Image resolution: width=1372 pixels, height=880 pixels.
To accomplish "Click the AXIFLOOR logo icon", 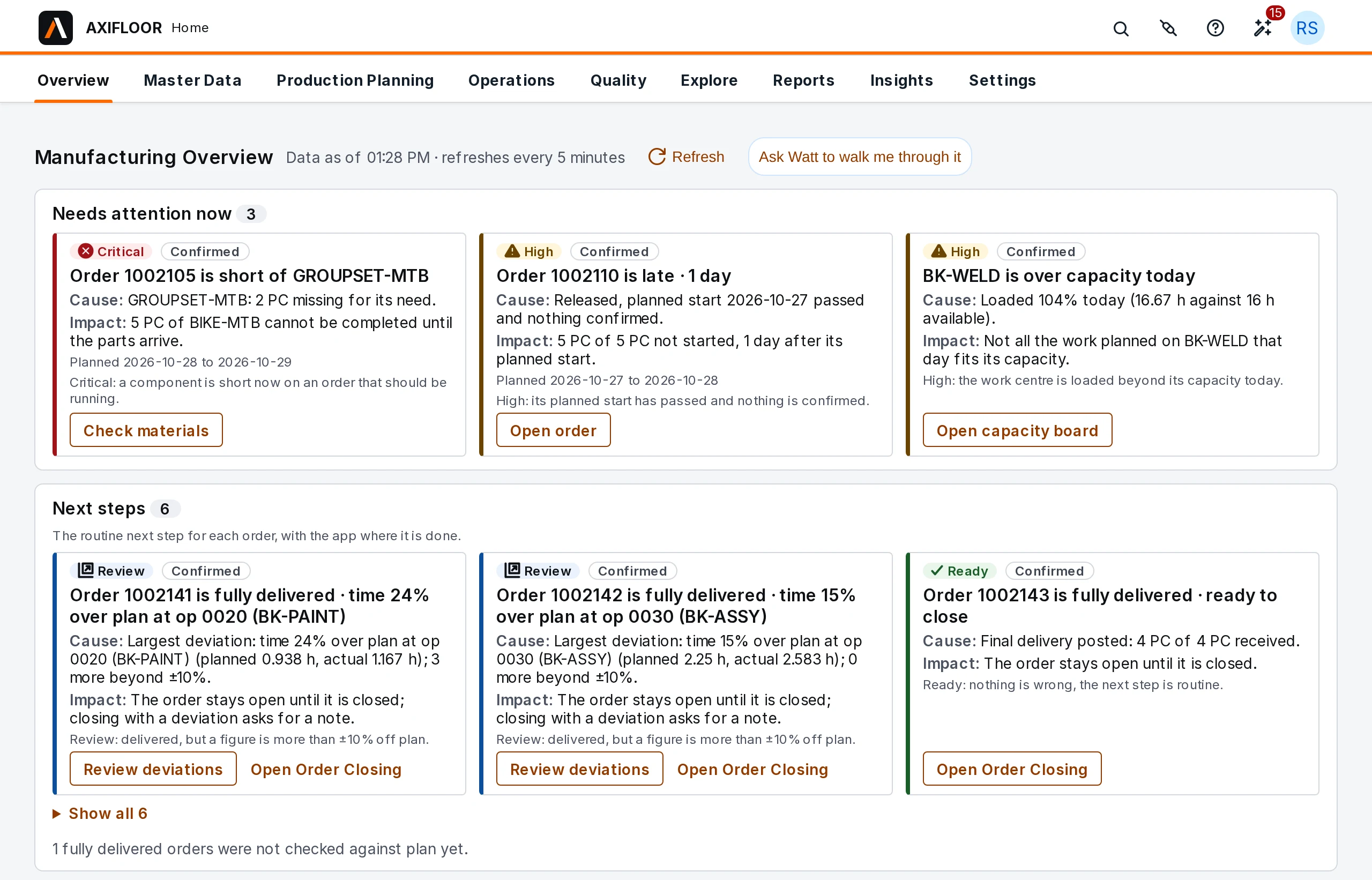I will pyautogui.click(x=55, y=28).
